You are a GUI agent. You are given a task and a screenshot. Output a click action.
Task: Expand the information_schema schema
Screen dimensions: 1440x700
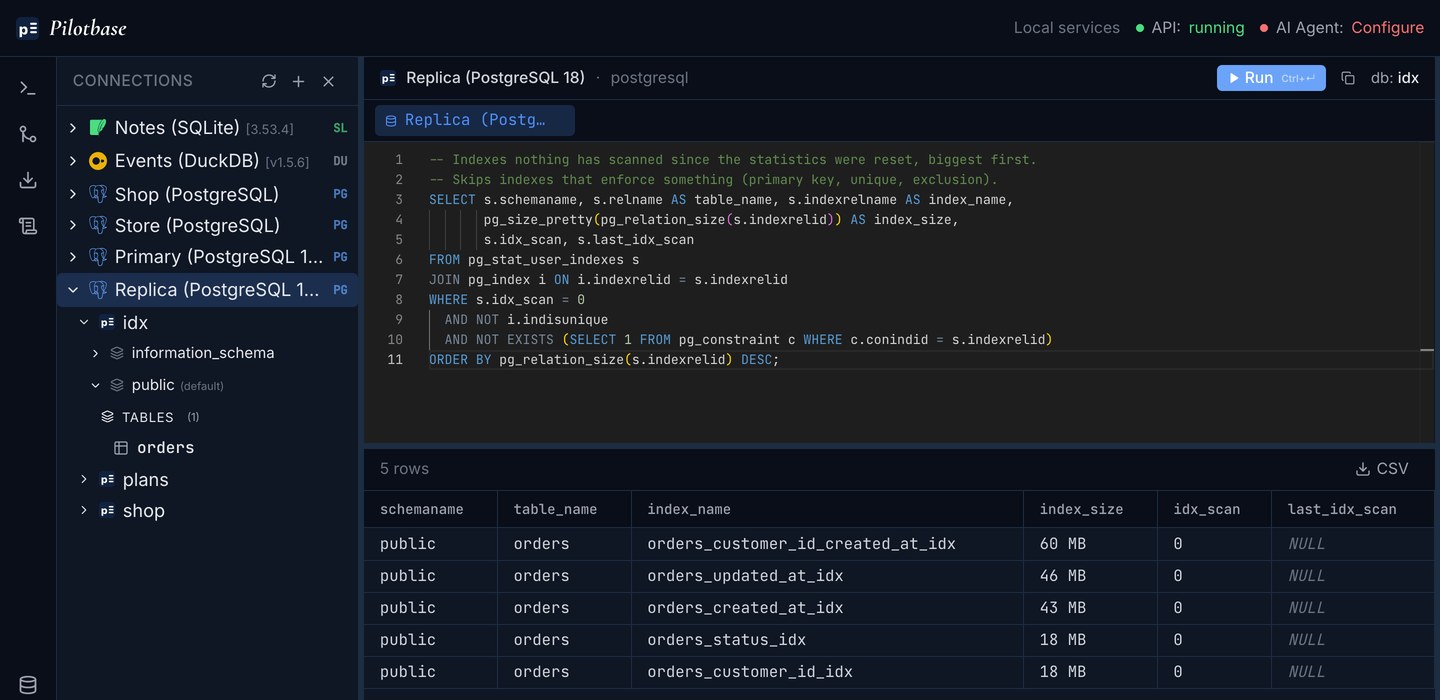[x=96, y=353]
